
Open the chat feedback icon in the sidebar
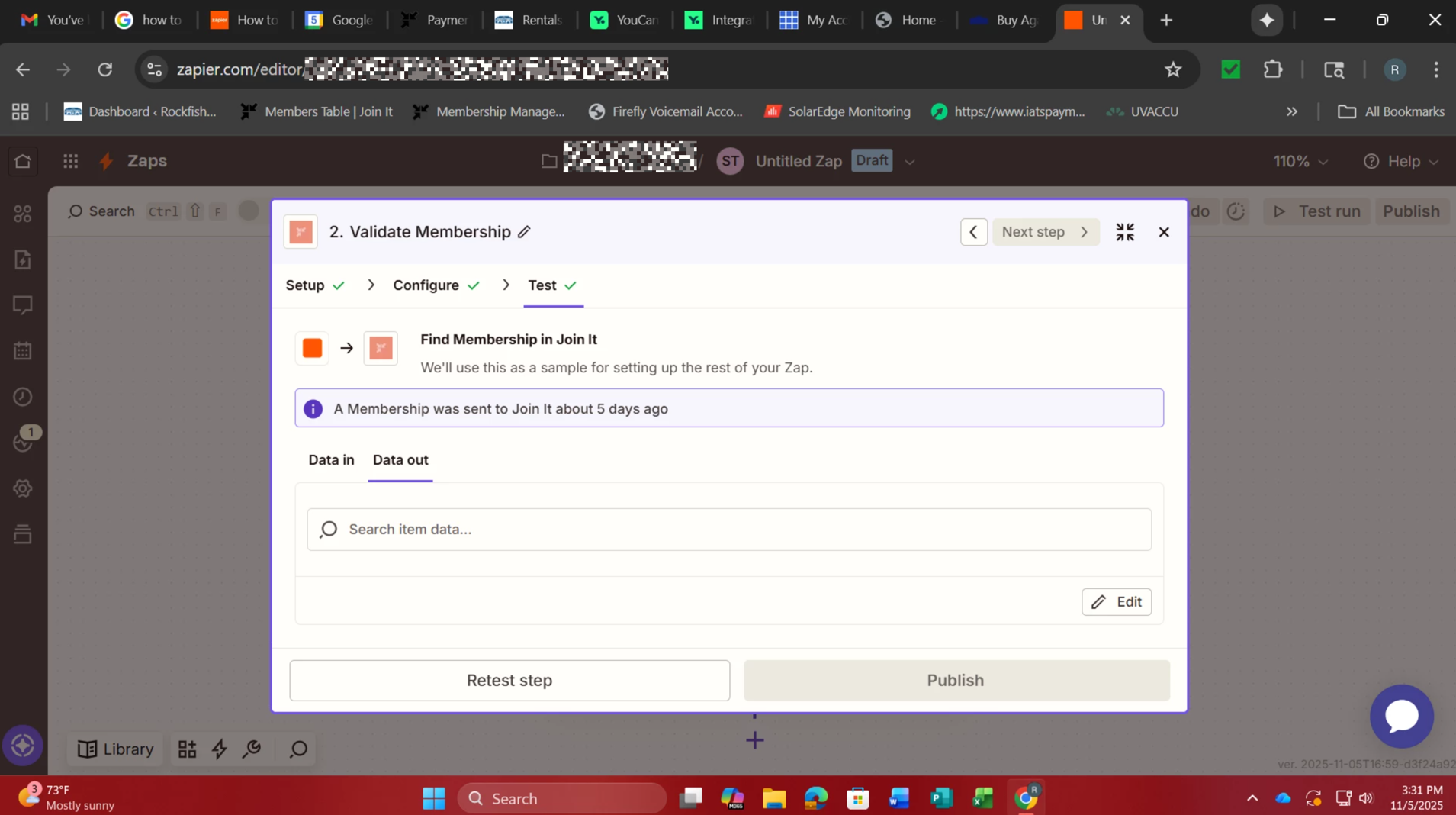click(22, 304)
